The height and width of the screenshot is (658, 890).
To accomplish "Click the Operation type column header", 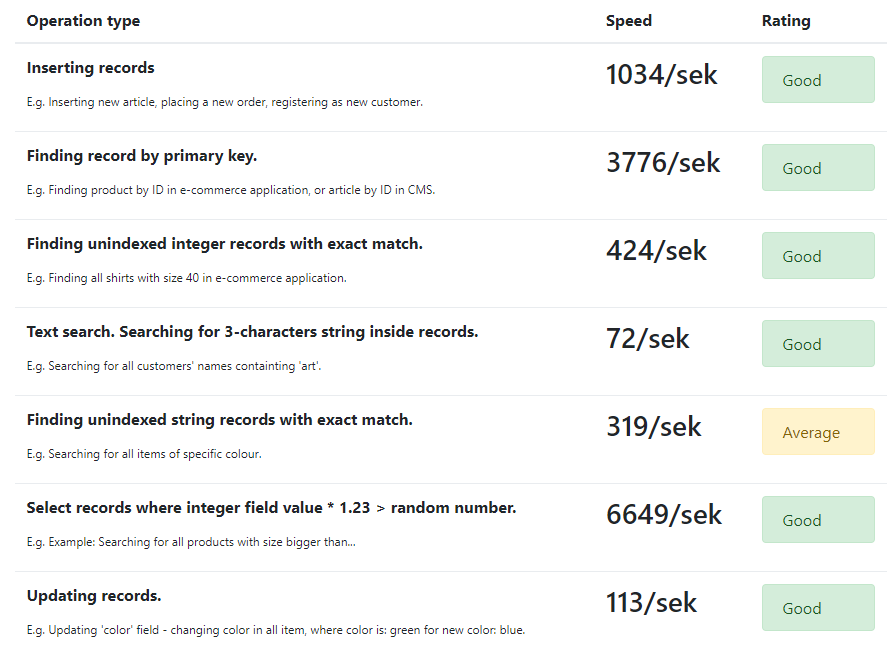I will 83,21.
